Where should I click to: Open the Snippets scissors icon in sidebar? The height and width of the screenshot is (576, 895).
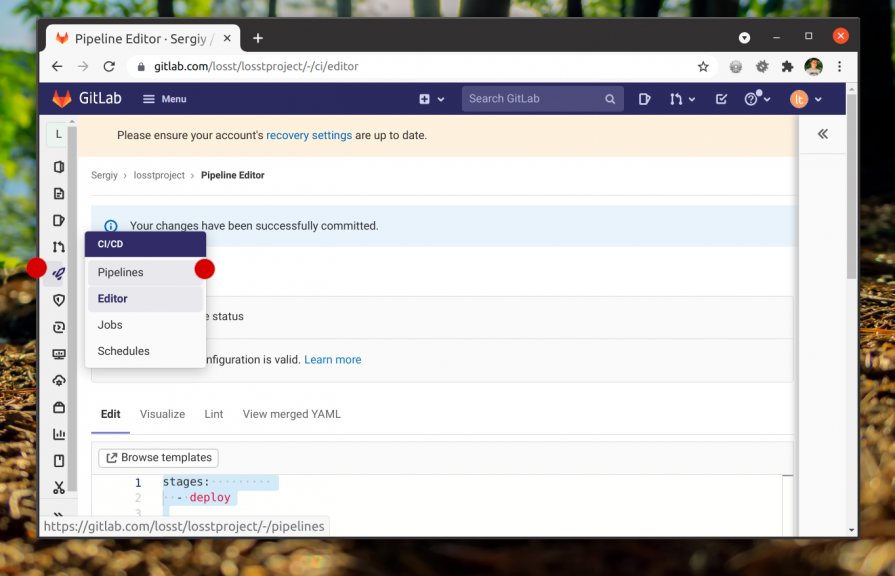(59, 488)
